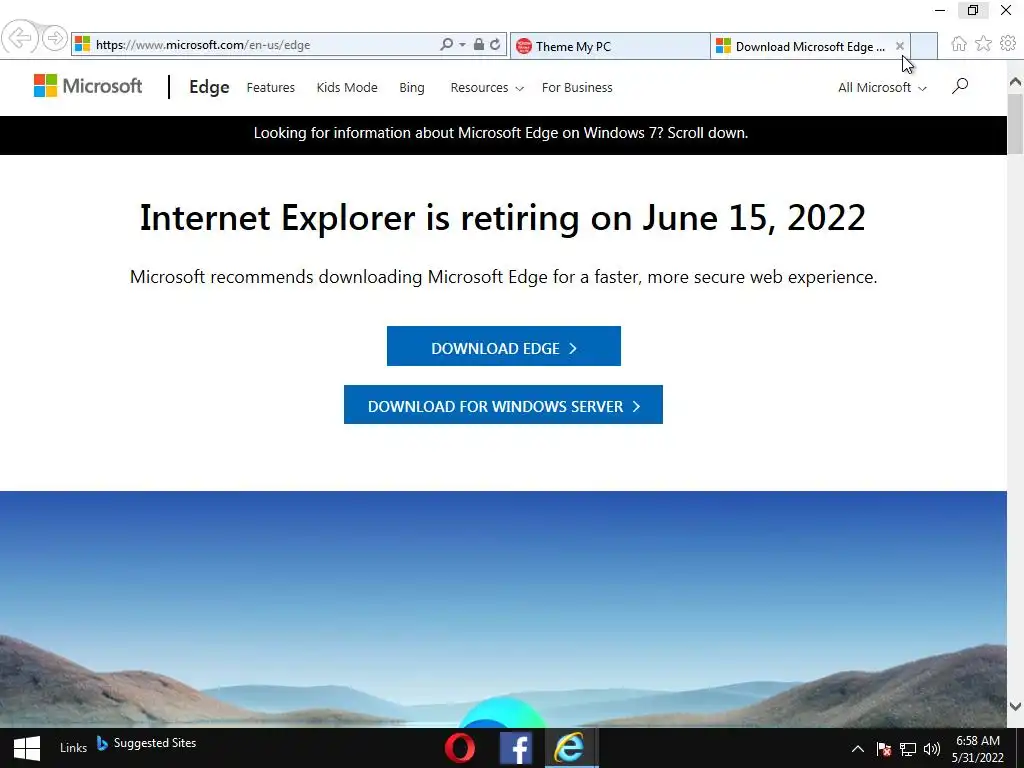Click the Windows 7 information banner
The image size is (1024, 768).
click(x=501, y=133)
